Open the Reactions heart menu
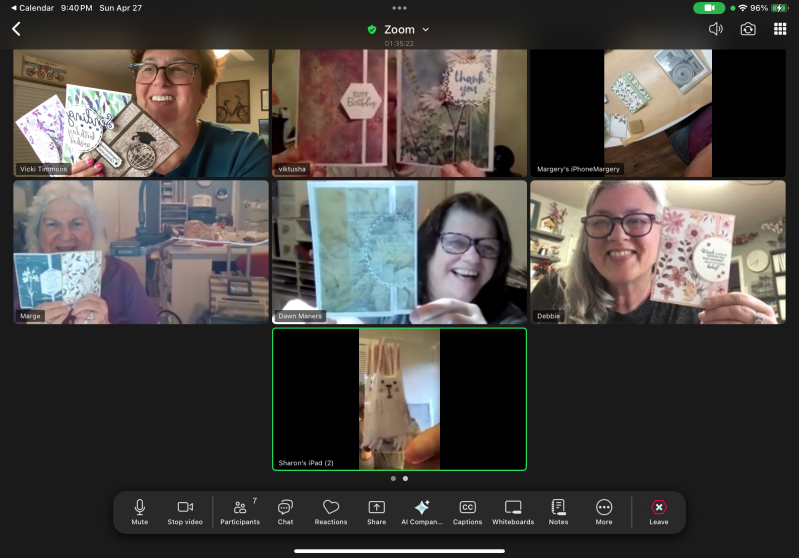 point(331,512)
